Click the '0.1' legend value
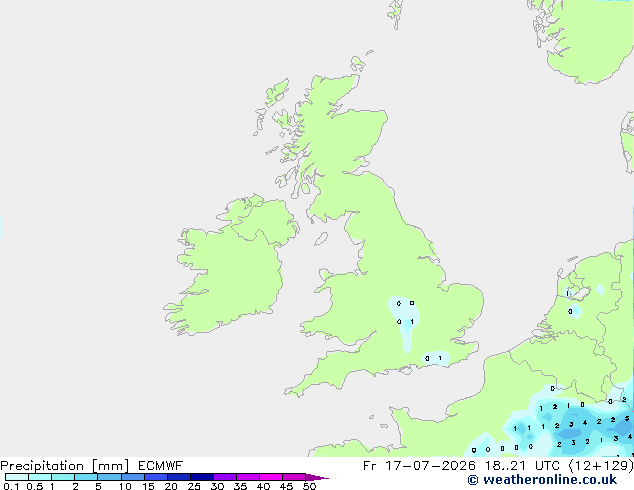The width and height of the screenshot is (634, 490). click(x=11, y=486)
